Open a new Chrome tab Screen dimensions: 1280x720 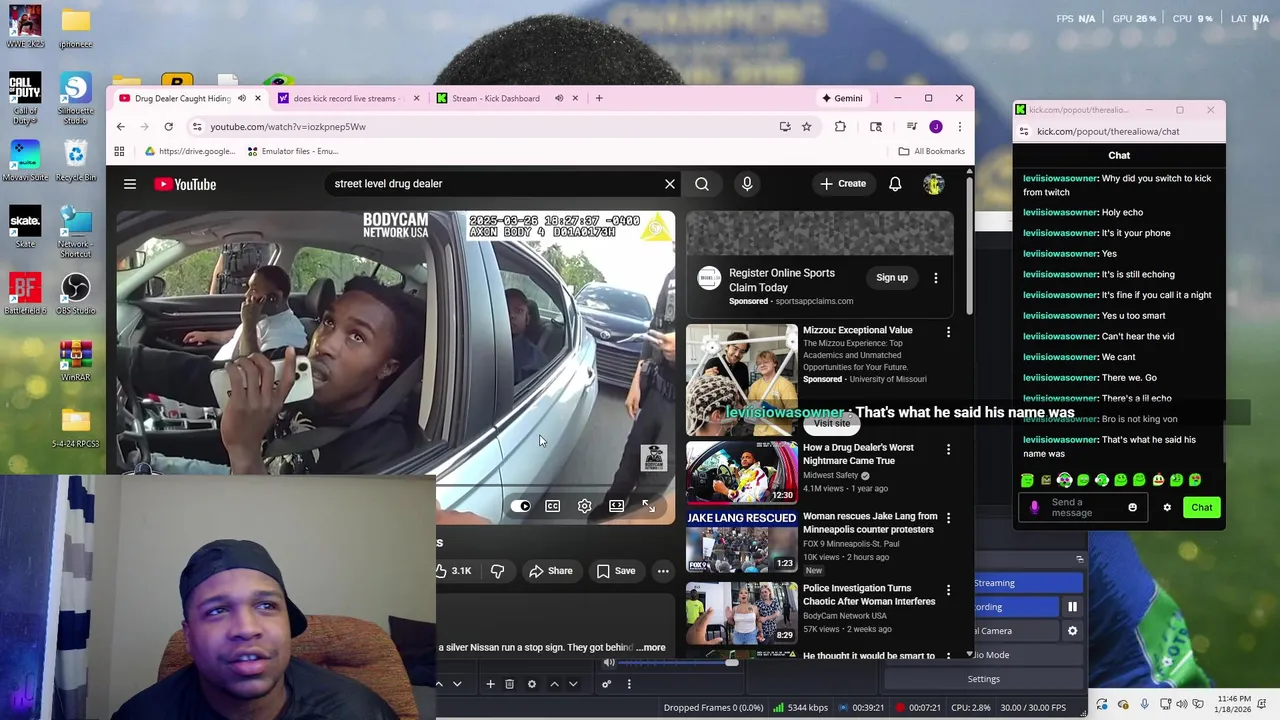tap(599, 98)
